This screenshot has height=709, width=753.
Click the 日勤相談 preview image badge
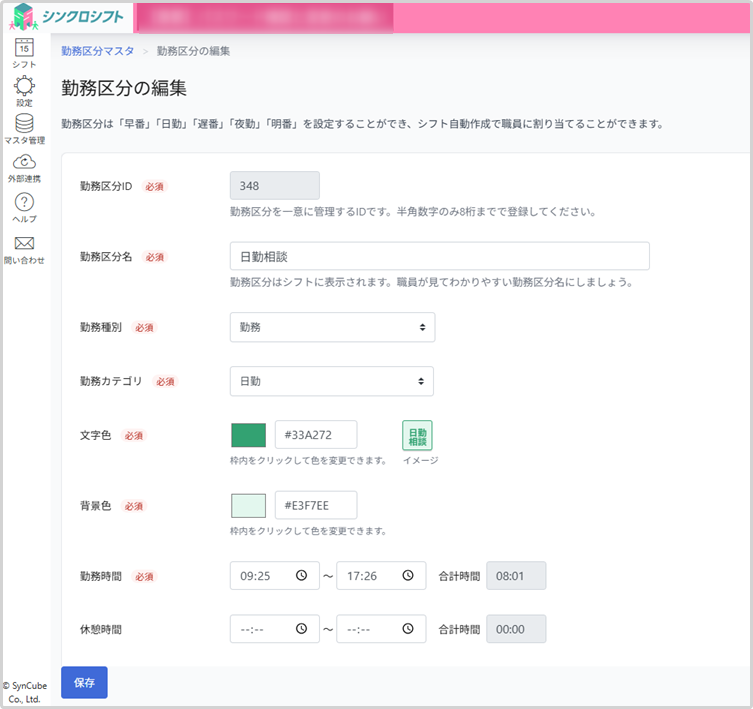(x=417, y=435)
